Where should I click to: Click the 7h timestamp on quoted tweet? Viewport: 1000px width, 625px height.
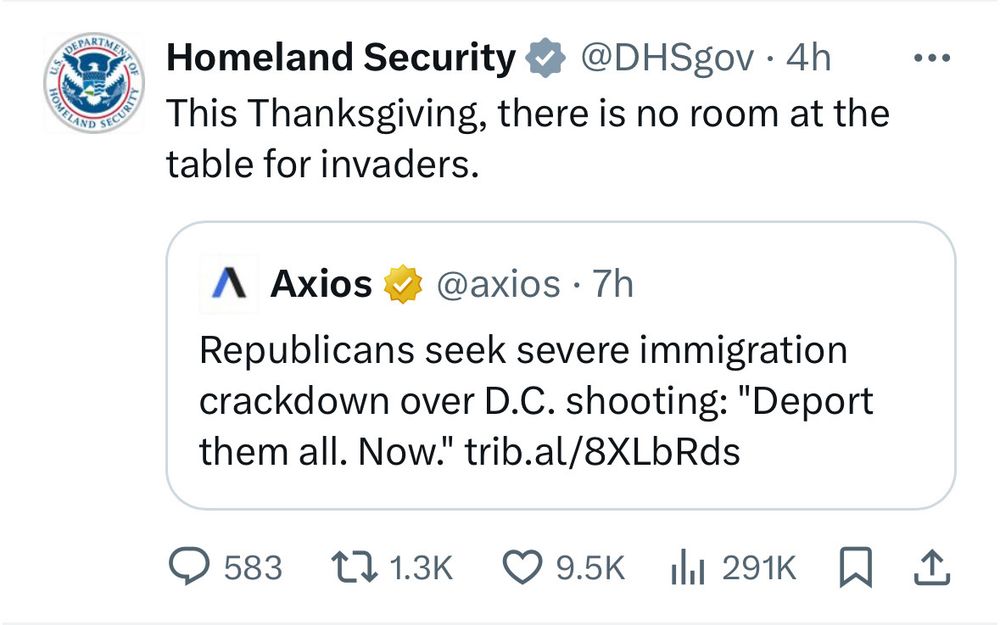(613, 285)
